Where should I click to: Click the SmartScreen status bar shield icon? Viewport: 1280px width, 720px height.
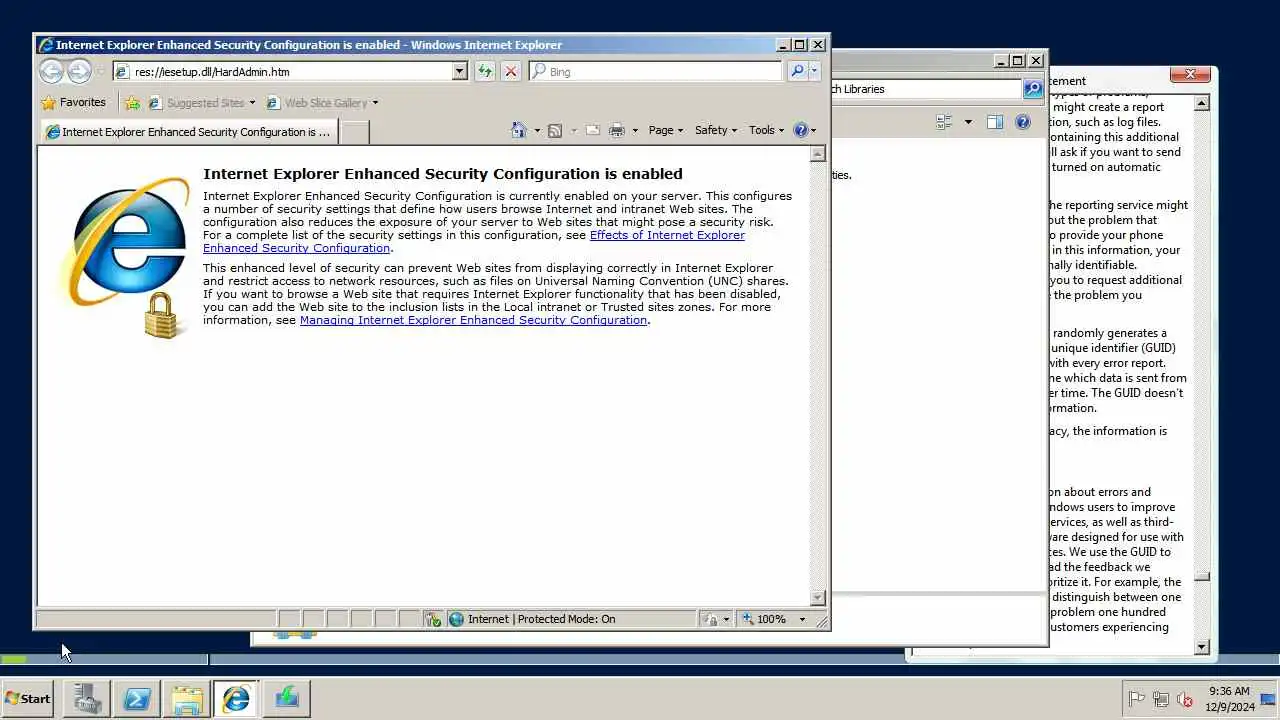click(433, 619)
